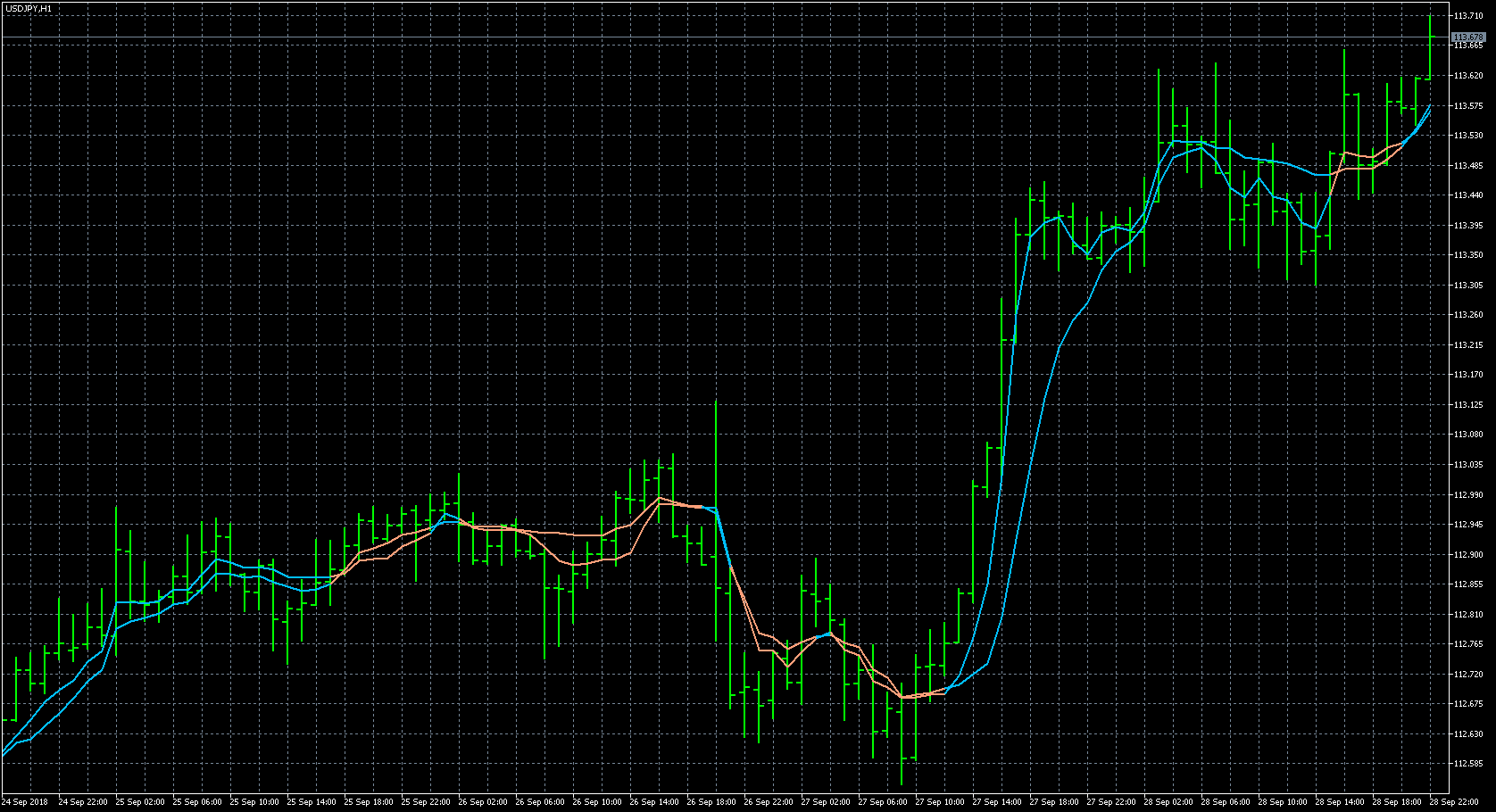The height and width of the screenshot is (812, 1496).
Task: Click the 113.125 price scale label
Action: pyautogui.click(x=1468, y=405)
